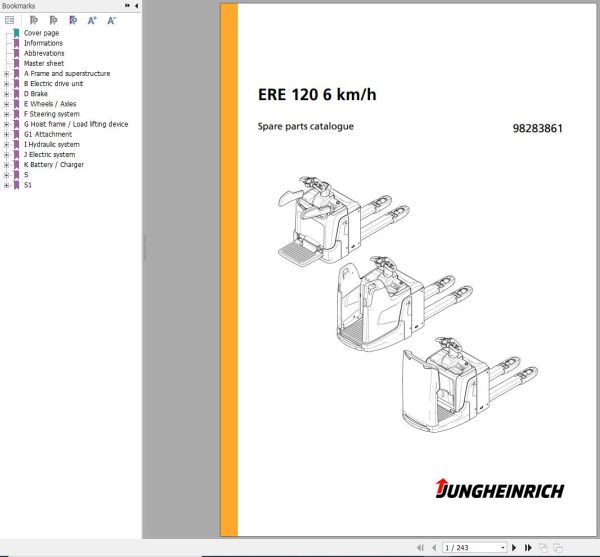Screen dimensions: 600x557
Task: Click the bottom pallet truck illustration
Action: click(x=470, y=385)
